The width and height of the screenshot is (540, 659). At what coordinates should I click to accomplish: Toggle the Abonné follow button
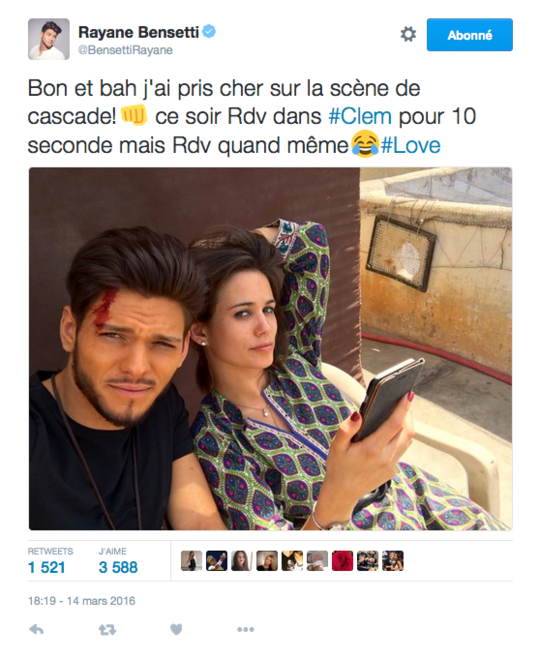(x=469, y=35)
